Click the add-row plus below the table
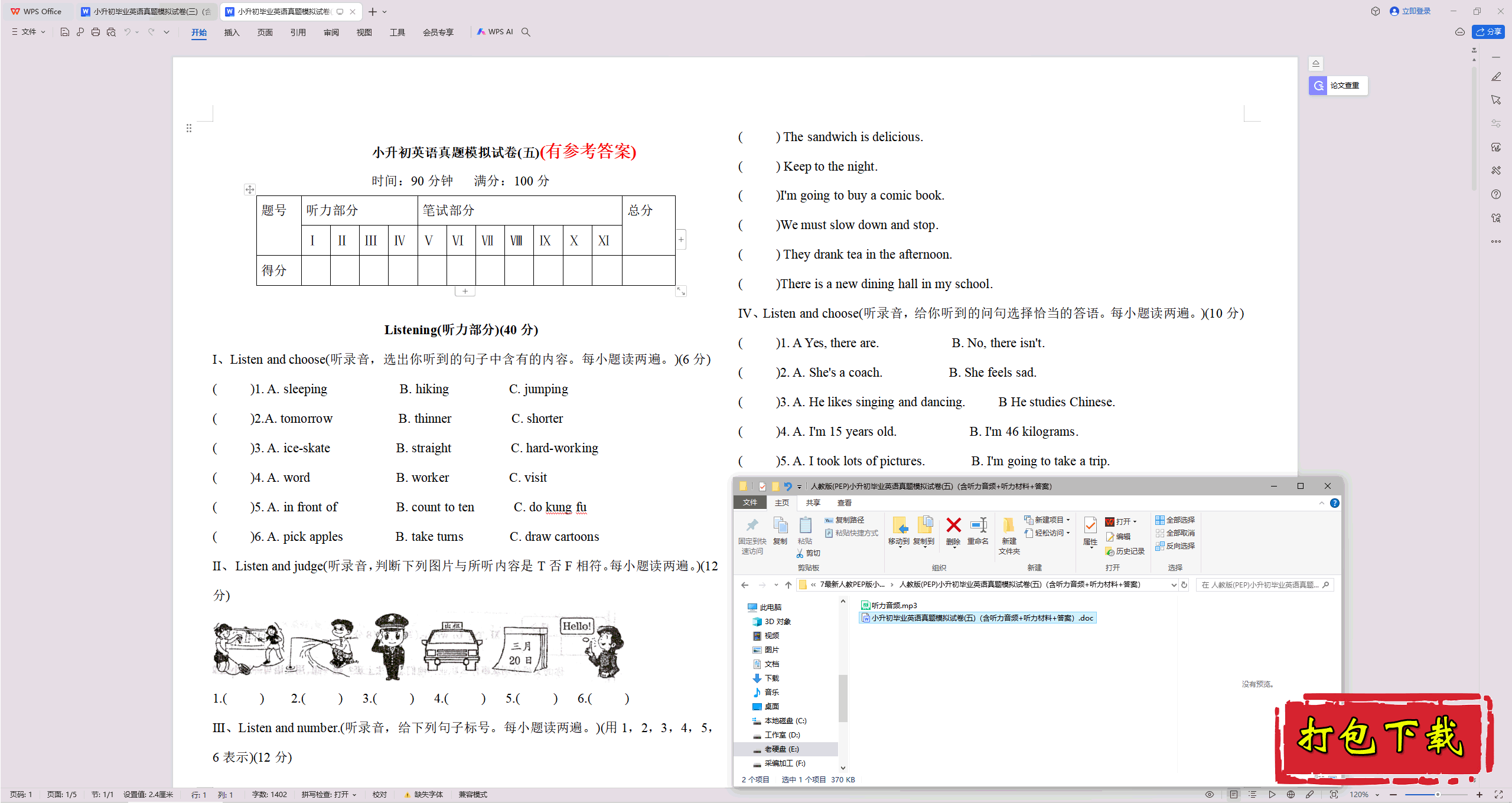This screenshot has width=1512, height=803. 465,291
